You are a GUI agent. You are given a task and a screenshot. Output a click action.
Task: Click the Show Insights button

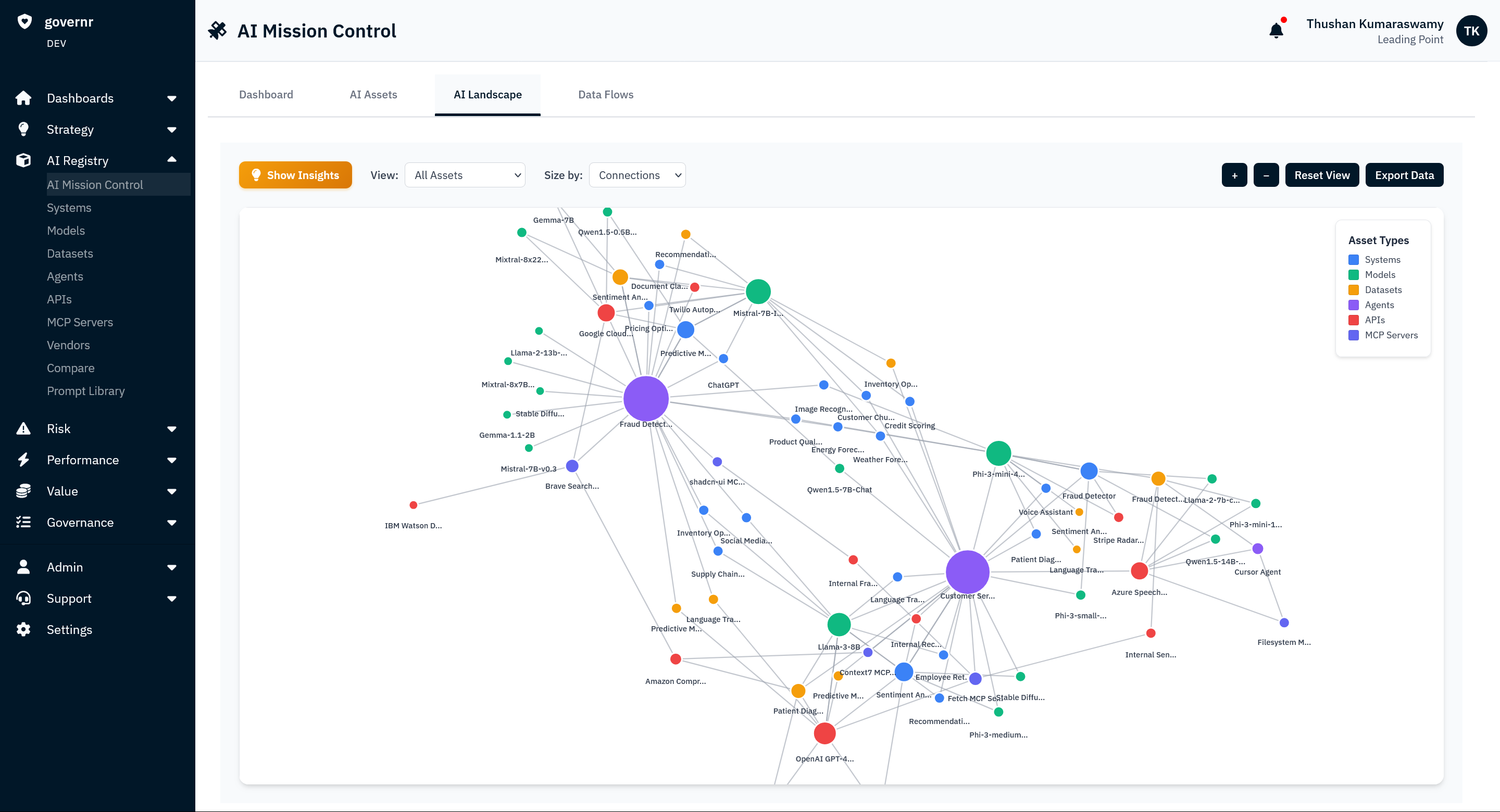click(x=295, y=175)
